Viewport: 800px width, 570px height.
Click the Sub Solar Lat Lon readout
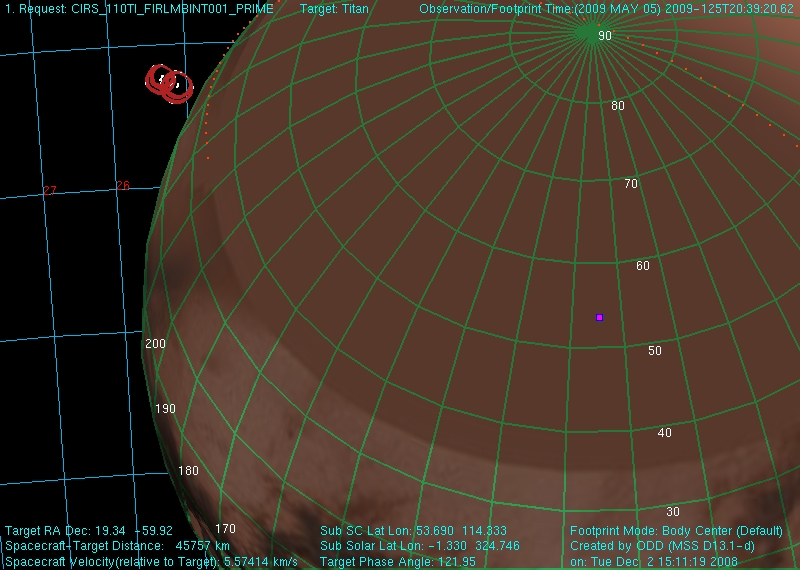(420, 546)
